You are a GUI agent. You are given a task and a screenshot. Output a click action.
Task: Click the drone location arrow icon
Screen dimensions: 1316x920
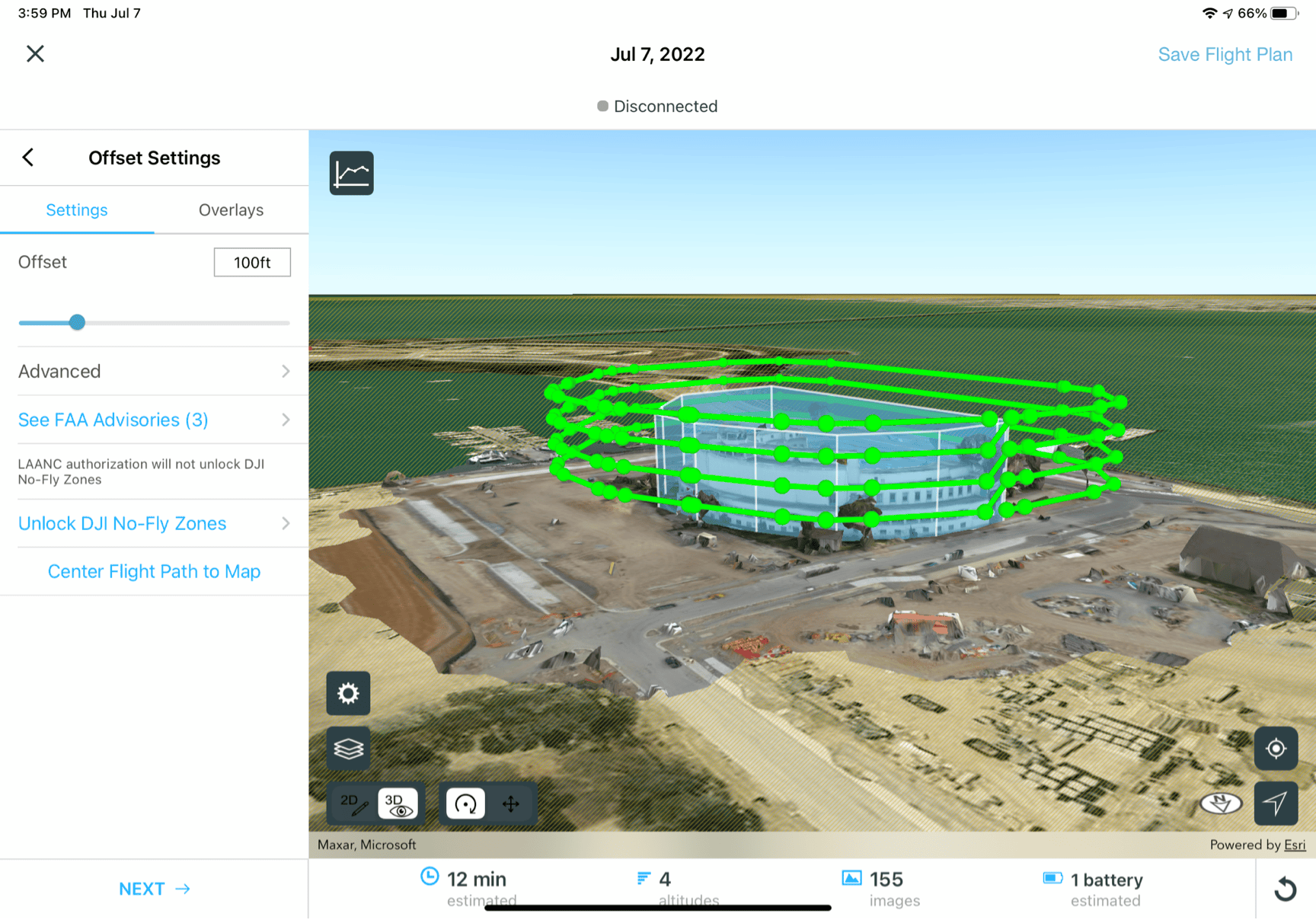1276,803
